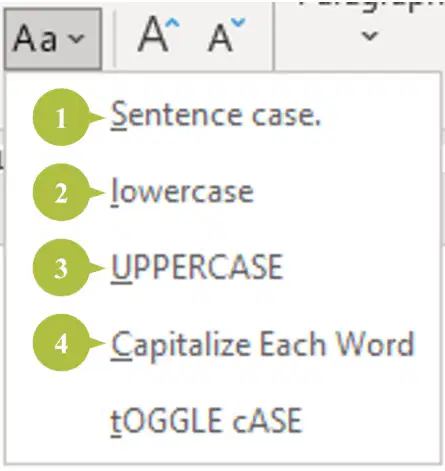The image size is (445, 471).
Task: Click the green callout badge numbered 1
Action: [61, 117]
